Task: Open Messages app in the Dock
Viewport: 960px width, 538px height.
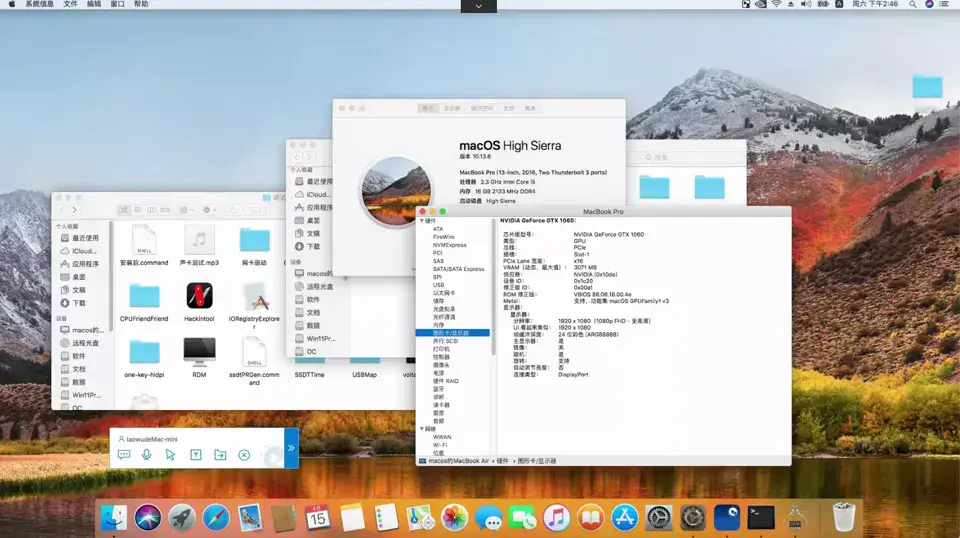Action: pos(489,518)
